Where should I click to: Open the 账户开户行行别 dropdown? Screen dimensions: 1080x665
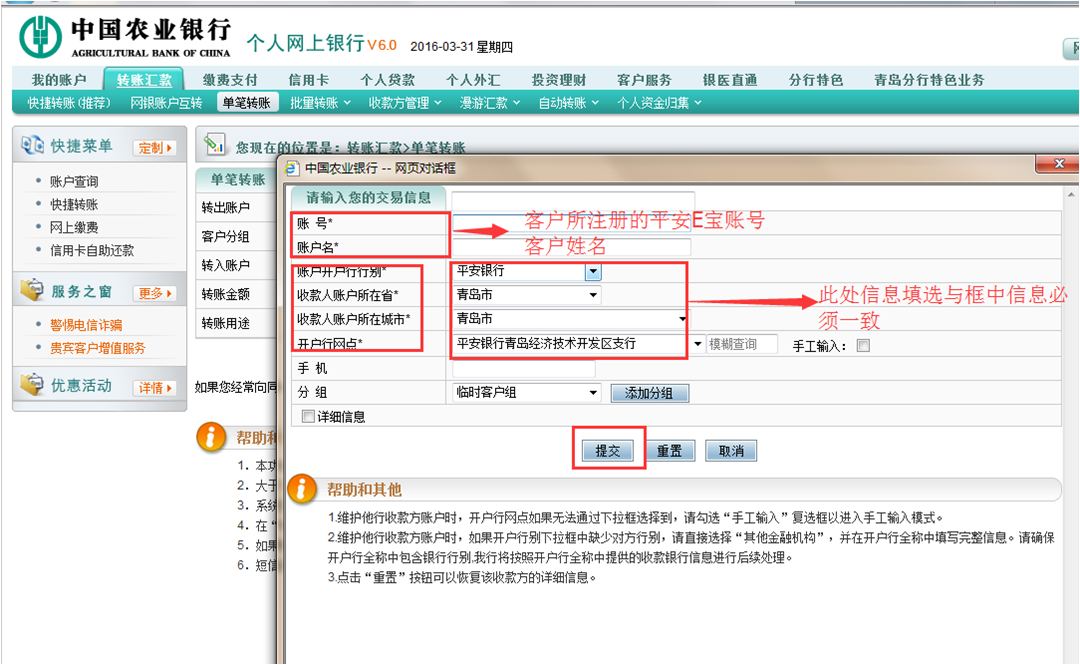[592, 272]
